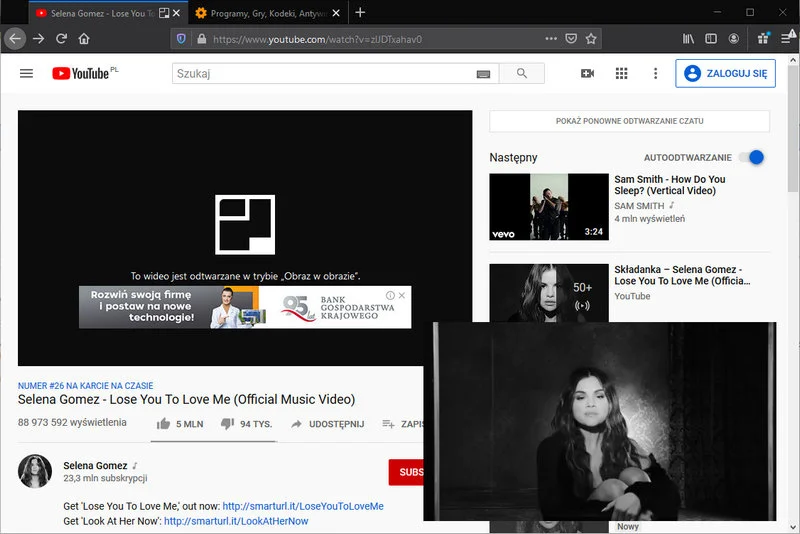Open the YouTube hamburger guide menu
Viewport: 800px width, 534px height.
27,74
